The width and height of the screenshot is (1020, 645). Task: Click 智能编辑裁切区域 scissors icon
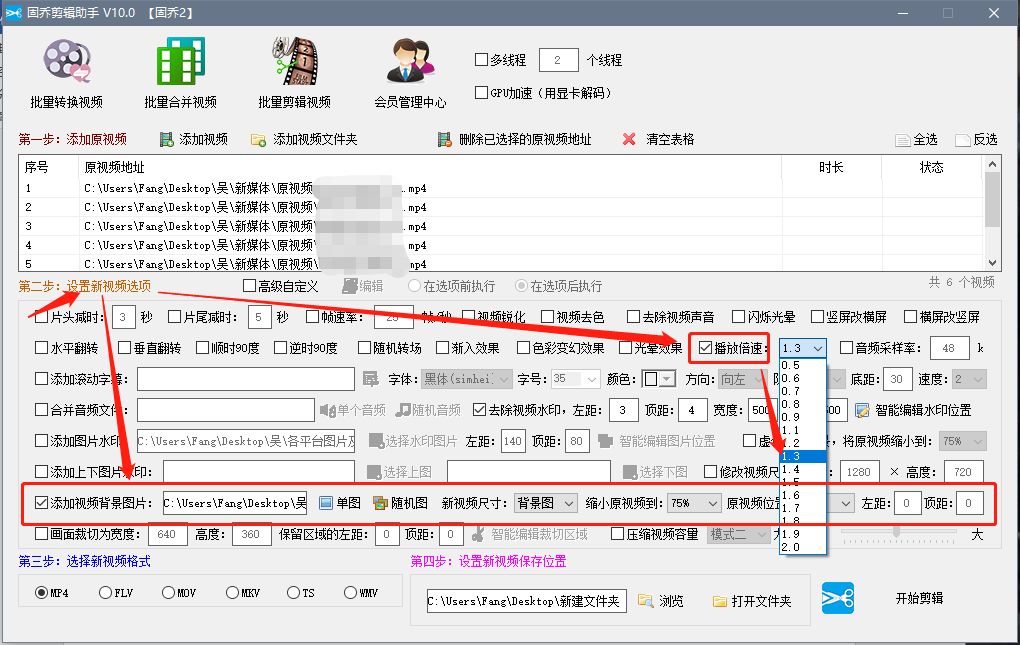point(478,534)
